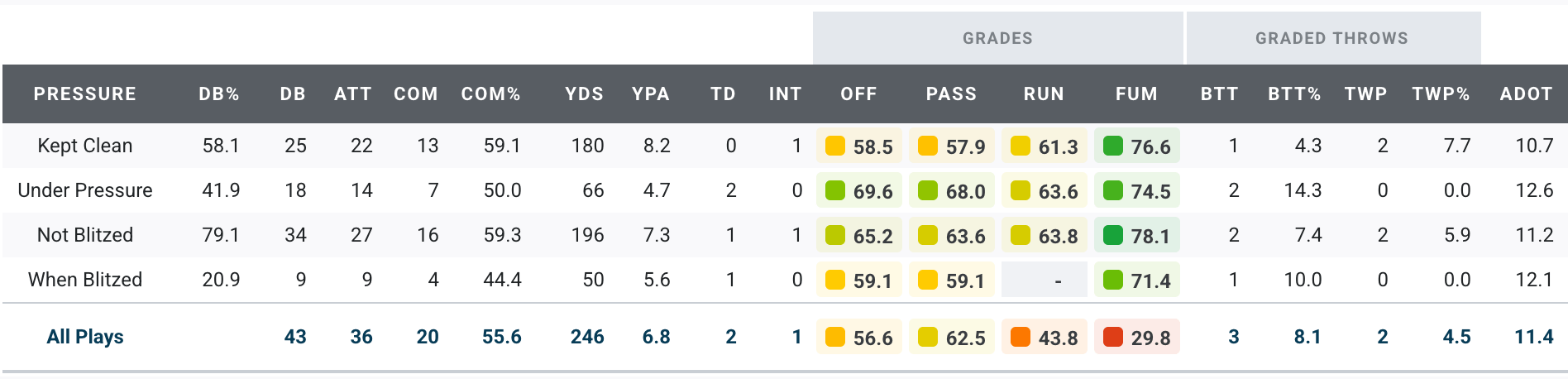Click the All Plays yards value 246
Viewport: 1568px width, 379px height.
(587, 337)
